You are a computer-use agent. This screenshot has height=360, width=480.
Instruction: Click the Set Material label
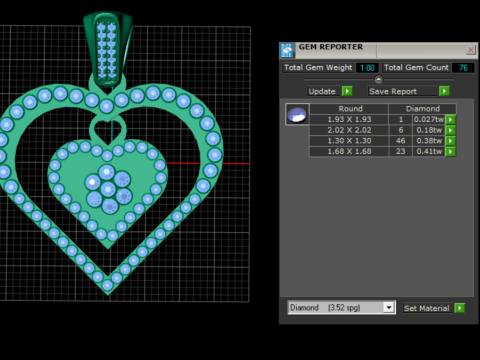click(426, 308)
